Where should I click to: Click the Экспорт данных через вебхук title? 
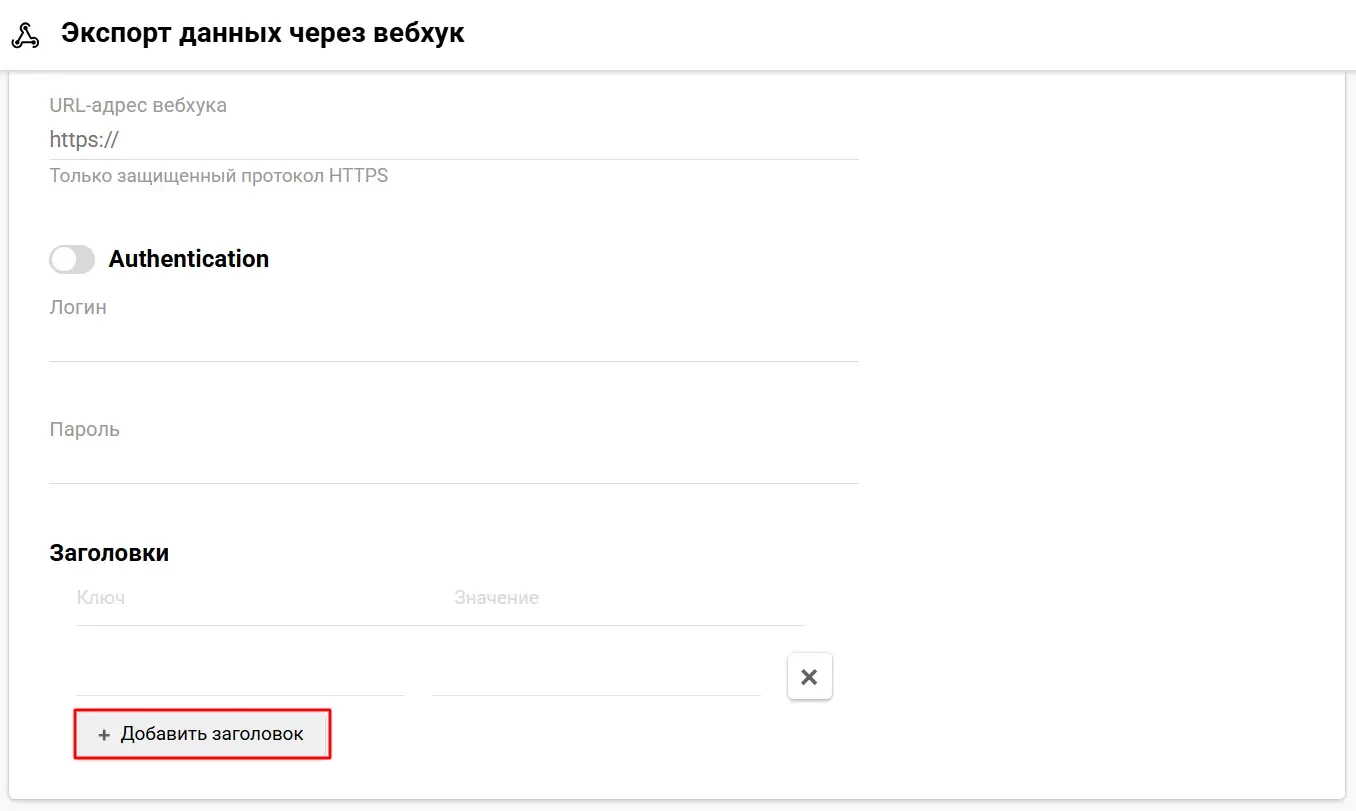[262, 34]
